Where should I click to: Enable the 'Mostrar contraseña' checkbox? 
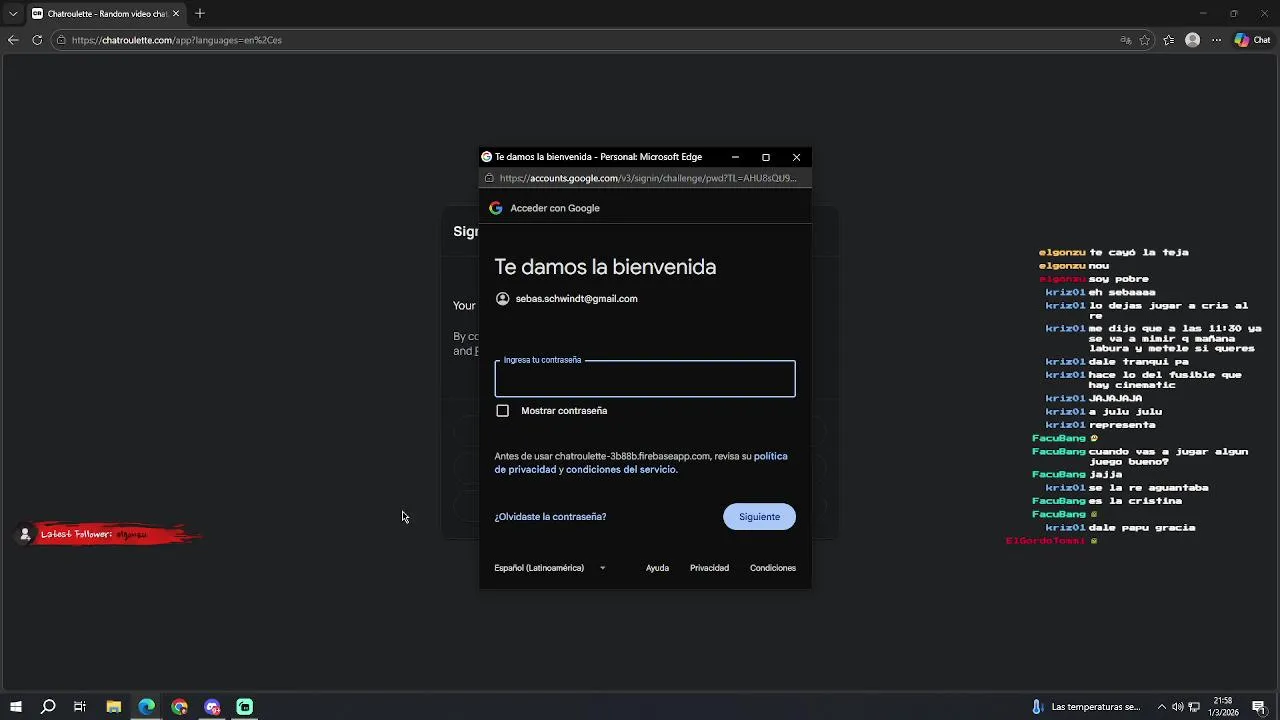pos(502,411)
